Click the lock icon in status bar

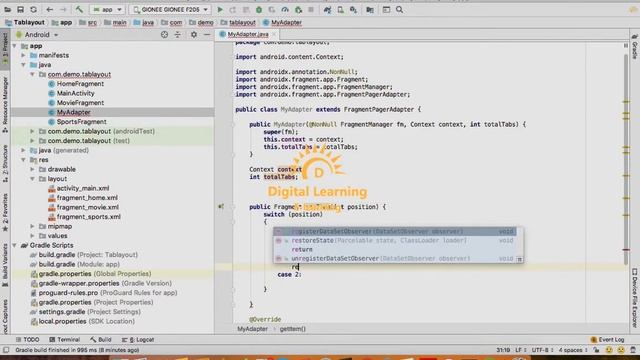[x=596, y=350]
